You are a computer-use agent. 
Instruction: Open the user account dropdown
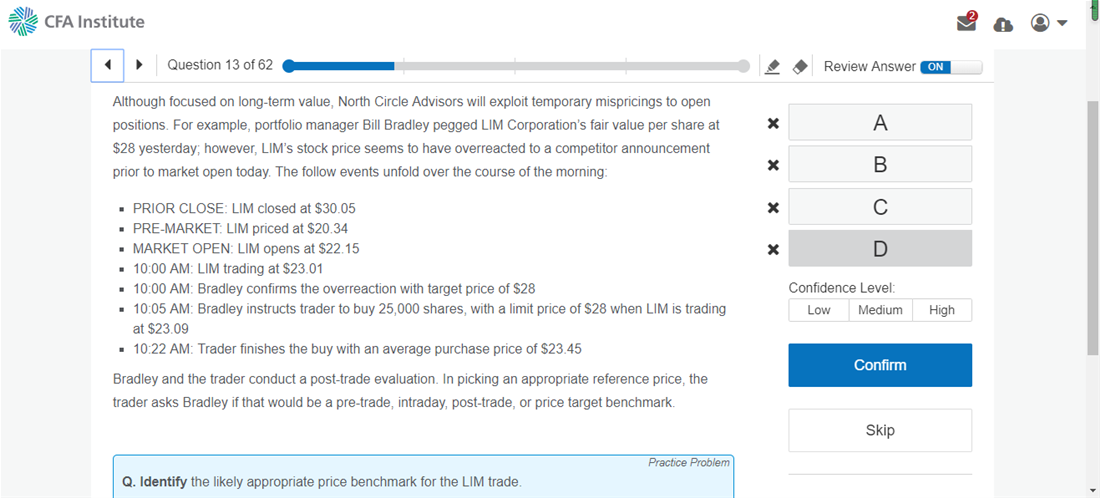click(1048, 22)
